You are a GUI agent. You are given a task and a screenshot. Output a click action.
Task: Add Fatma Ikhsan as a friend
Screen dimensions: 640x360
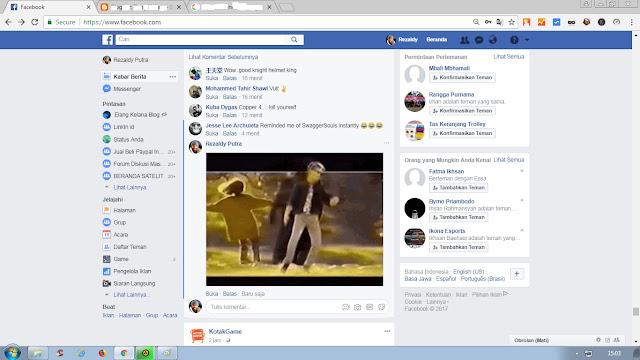pos(458,188)
